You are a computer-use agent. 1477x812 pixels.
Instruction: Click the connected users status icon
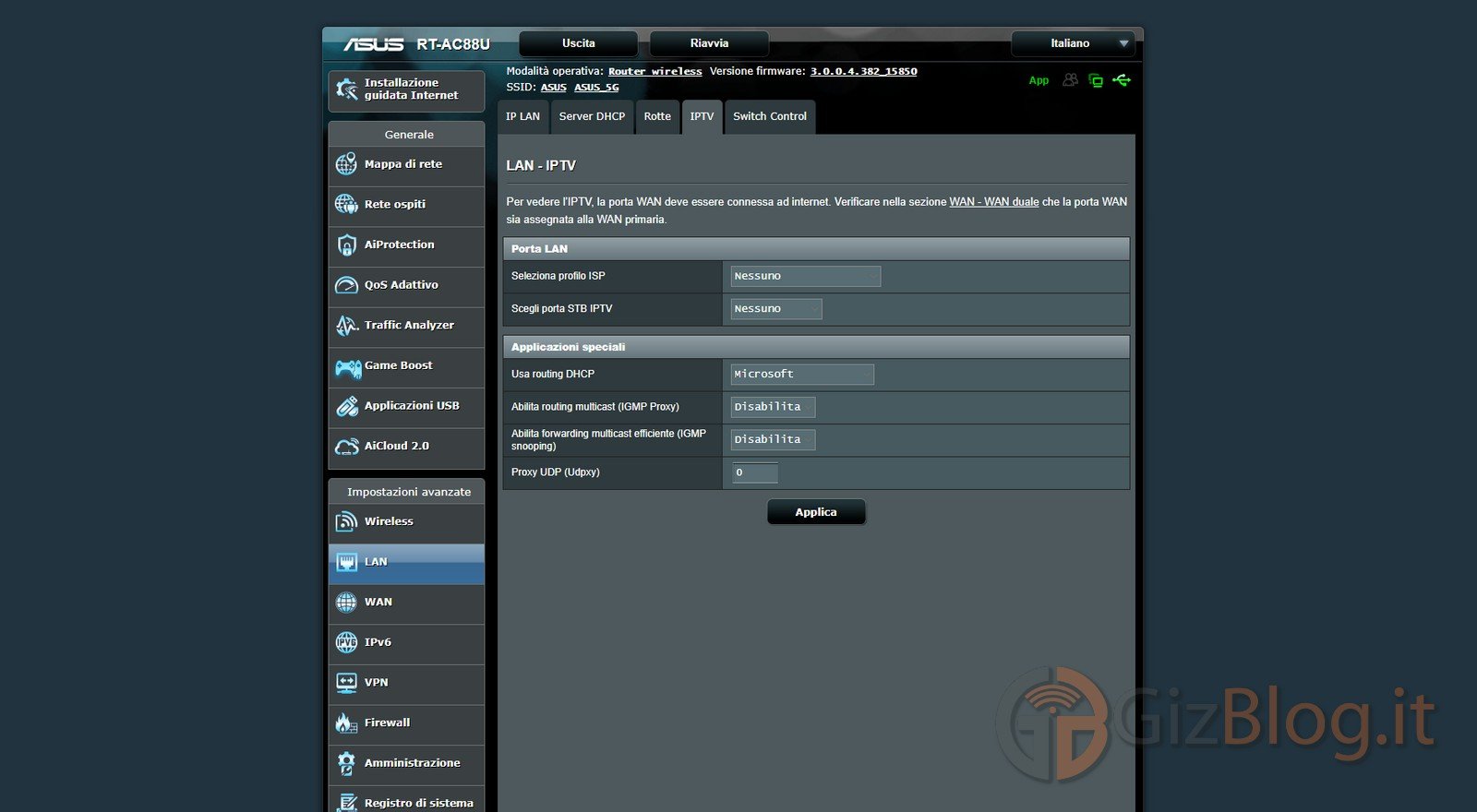(x=1070, y=80)
